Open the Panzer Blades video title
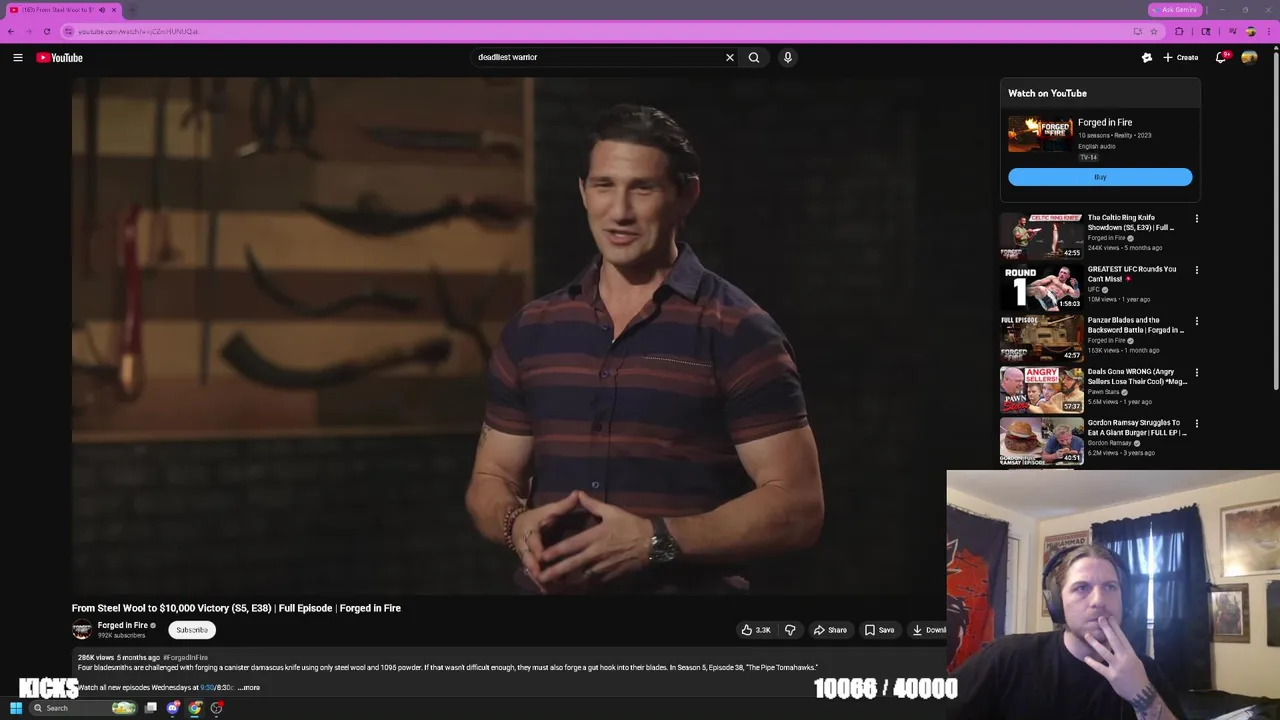 coord(1135,325)
